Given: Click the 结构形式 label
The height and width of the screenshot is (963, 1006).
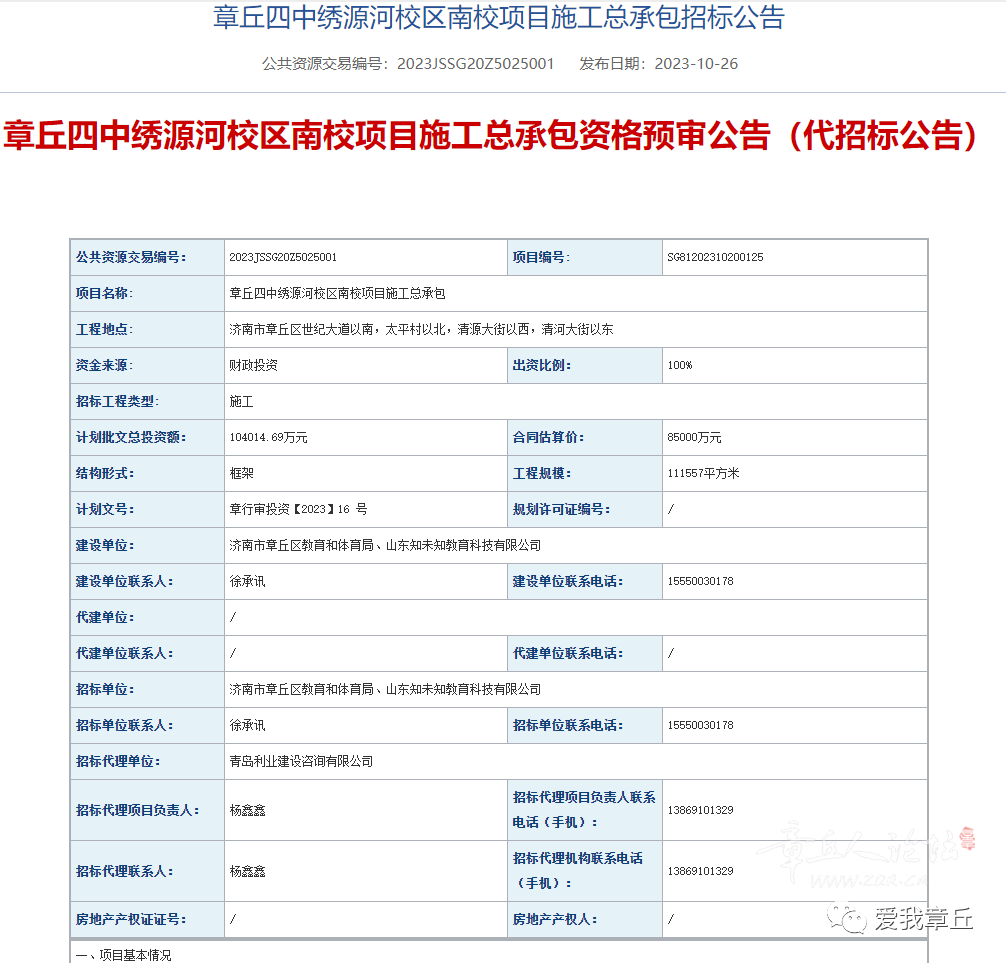Looking at the screenshot, I should point(105,473).
